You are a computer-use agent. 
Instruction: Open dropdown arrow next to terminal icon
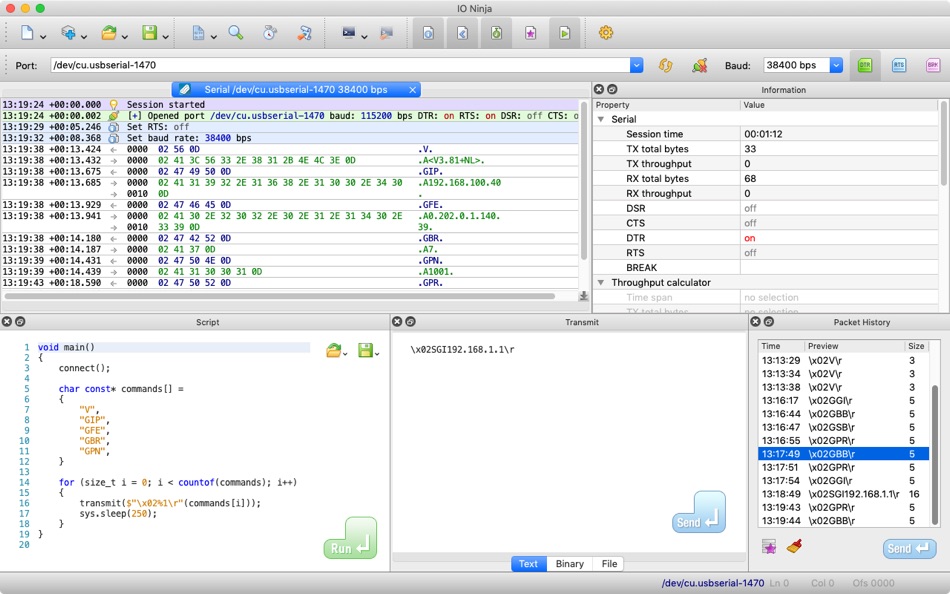[364, 37]
